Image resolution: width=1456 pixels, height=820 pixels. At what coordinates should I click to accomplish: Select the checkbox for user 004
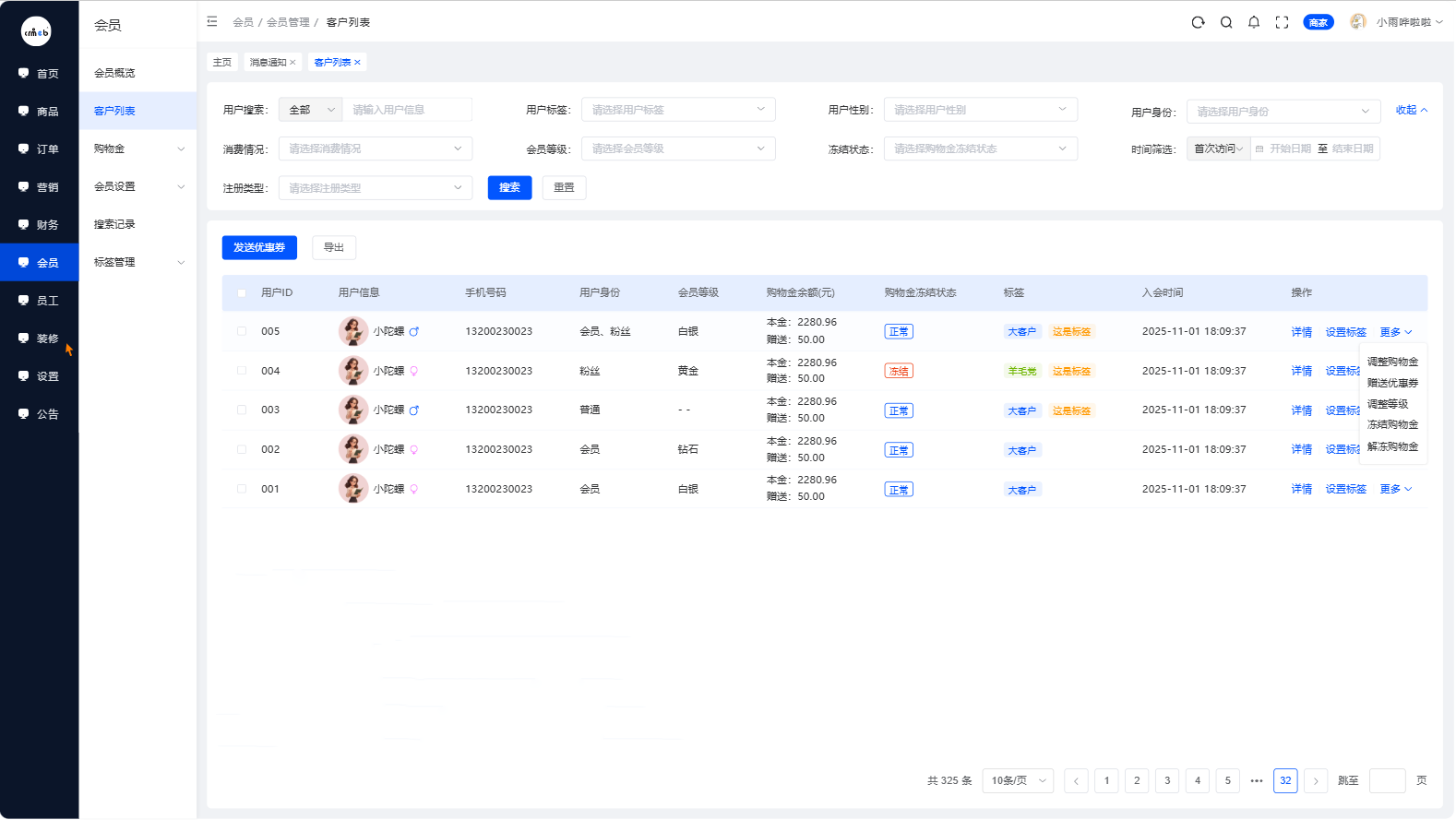coord(242,371)
